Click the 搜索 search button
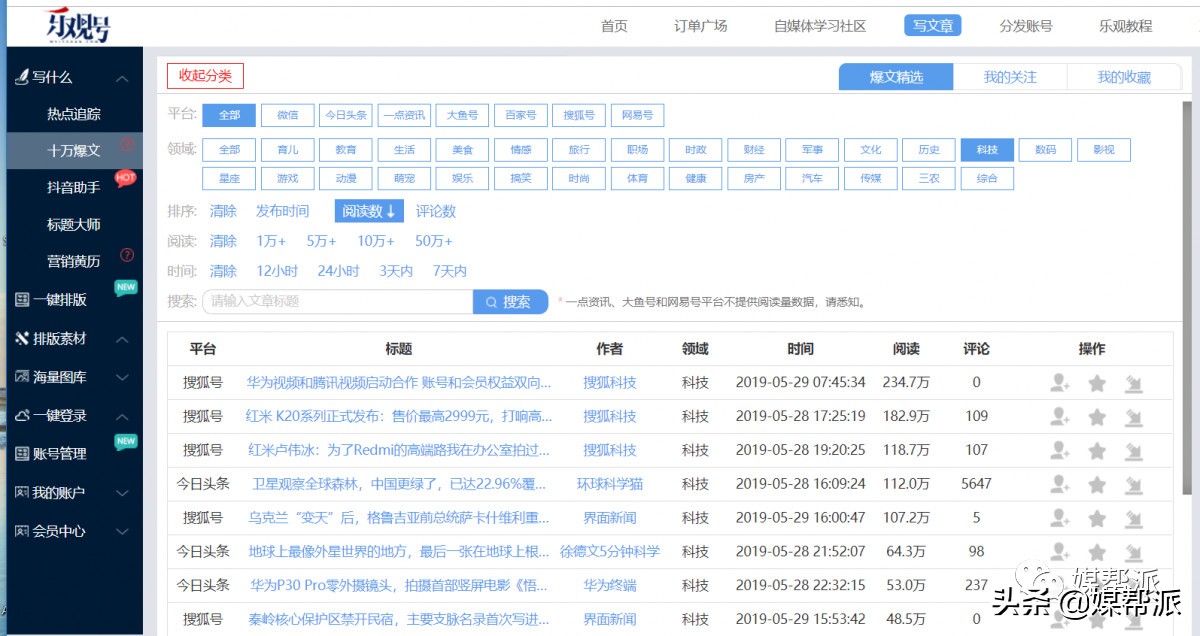 pos(510,302)
